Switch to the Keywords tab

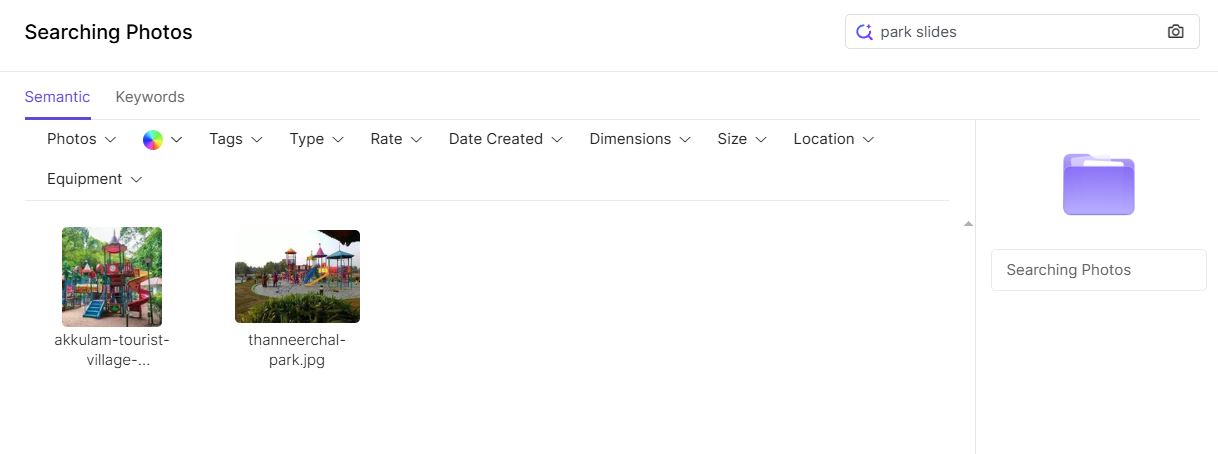pyautogui.click(x=150, y=97)
